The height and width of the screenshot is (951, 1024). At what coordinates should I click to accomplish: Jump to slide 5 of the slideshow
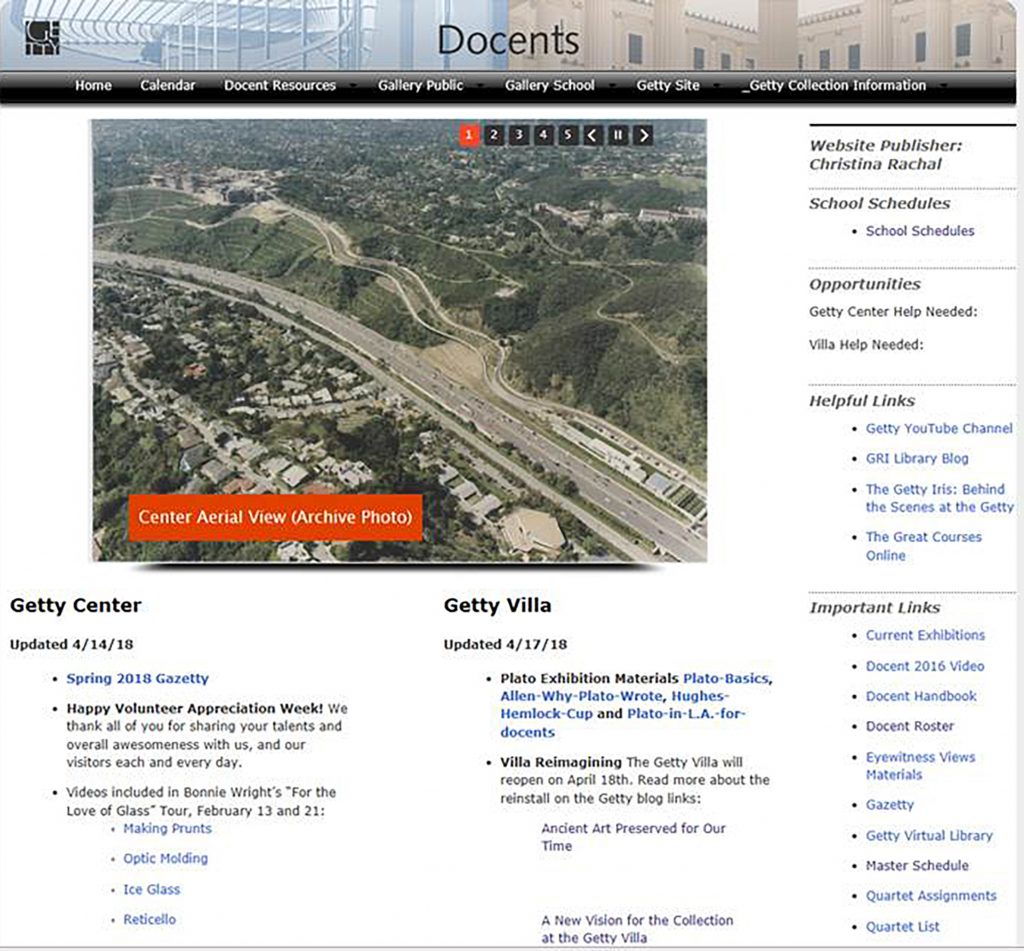[568, 135]
